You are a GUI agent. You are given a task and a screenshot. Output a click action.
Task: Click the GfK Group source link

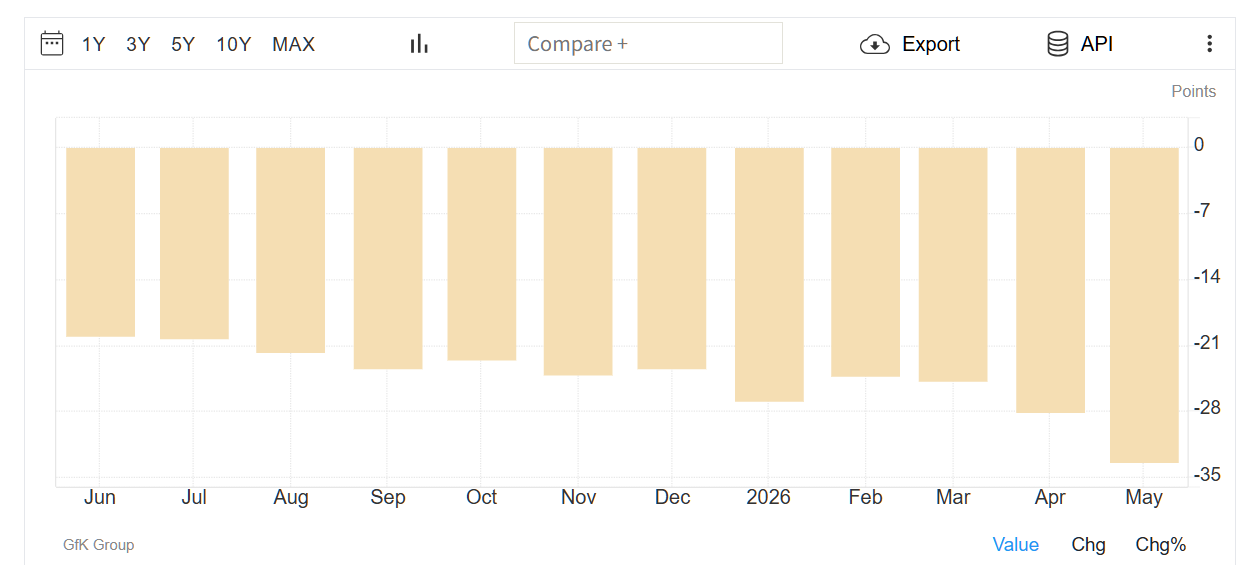pyautogui.click(x=98, y=545)
